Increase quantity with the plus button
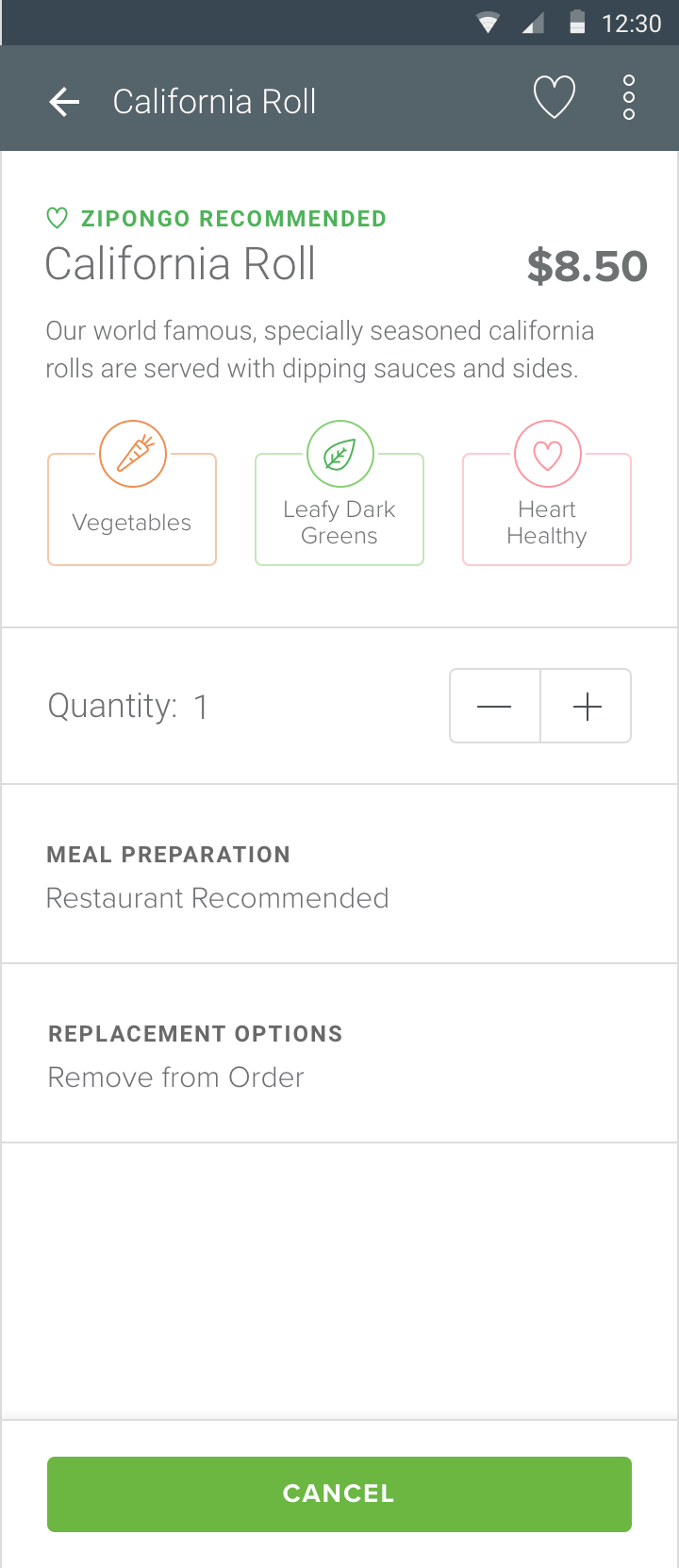The image size is (679, 1568). pos(587,707)
